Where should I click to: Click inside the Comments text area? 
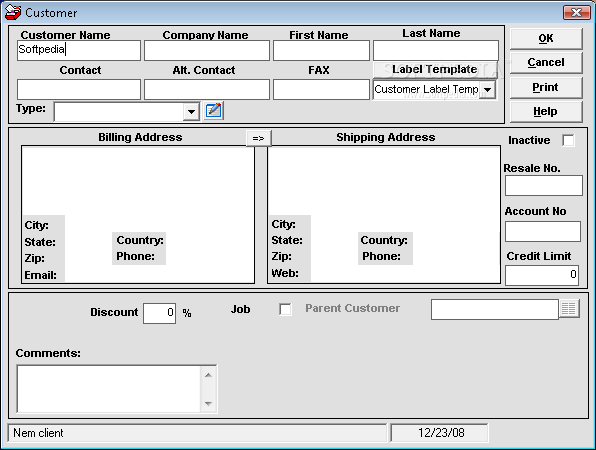pos(109,389)
